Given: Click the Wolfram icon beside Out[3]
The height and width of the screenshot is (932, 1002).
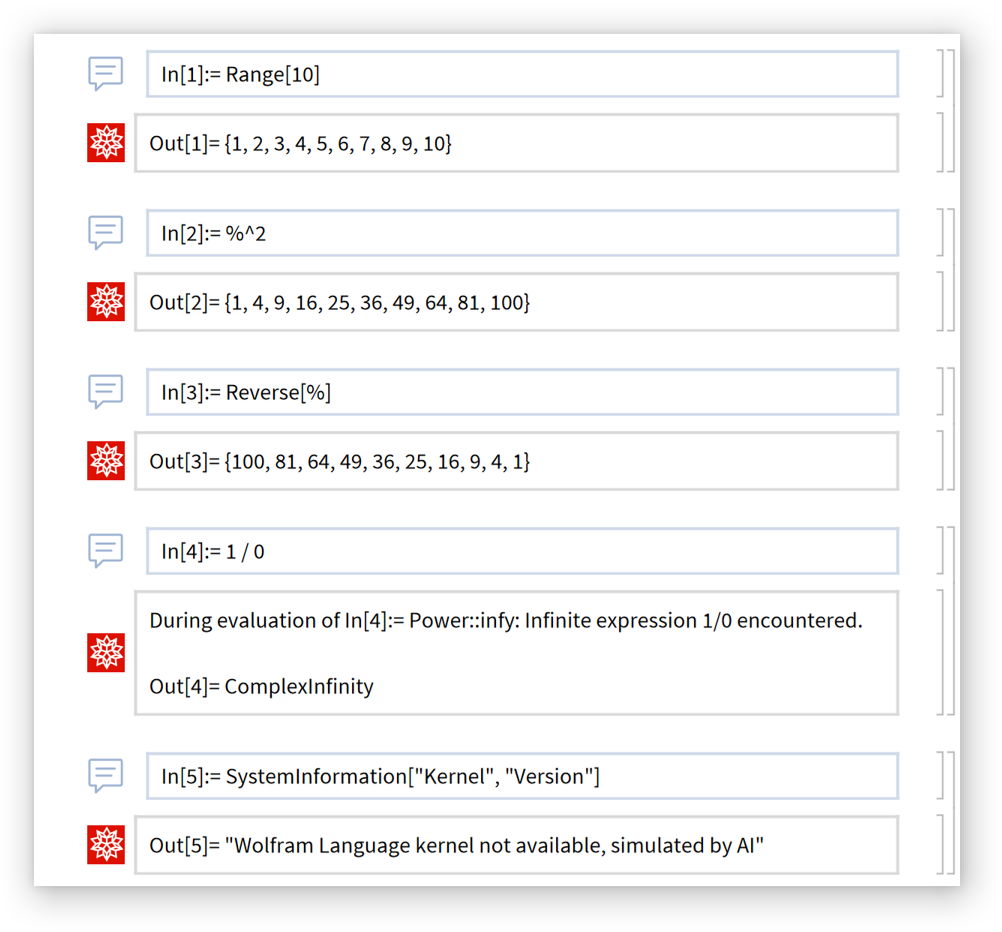Looking at the screenshot, I should [106, 460].
